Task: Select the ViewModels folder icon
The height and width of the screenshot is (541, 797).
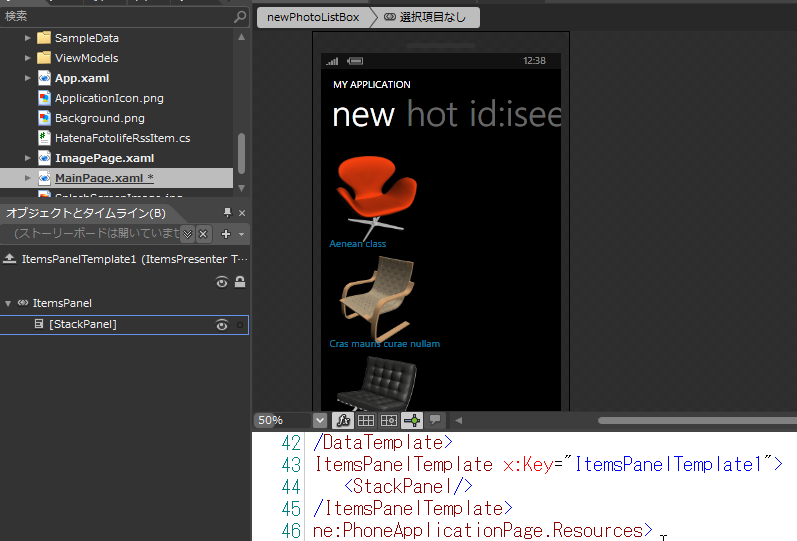Action: click(x=44, y=57)
